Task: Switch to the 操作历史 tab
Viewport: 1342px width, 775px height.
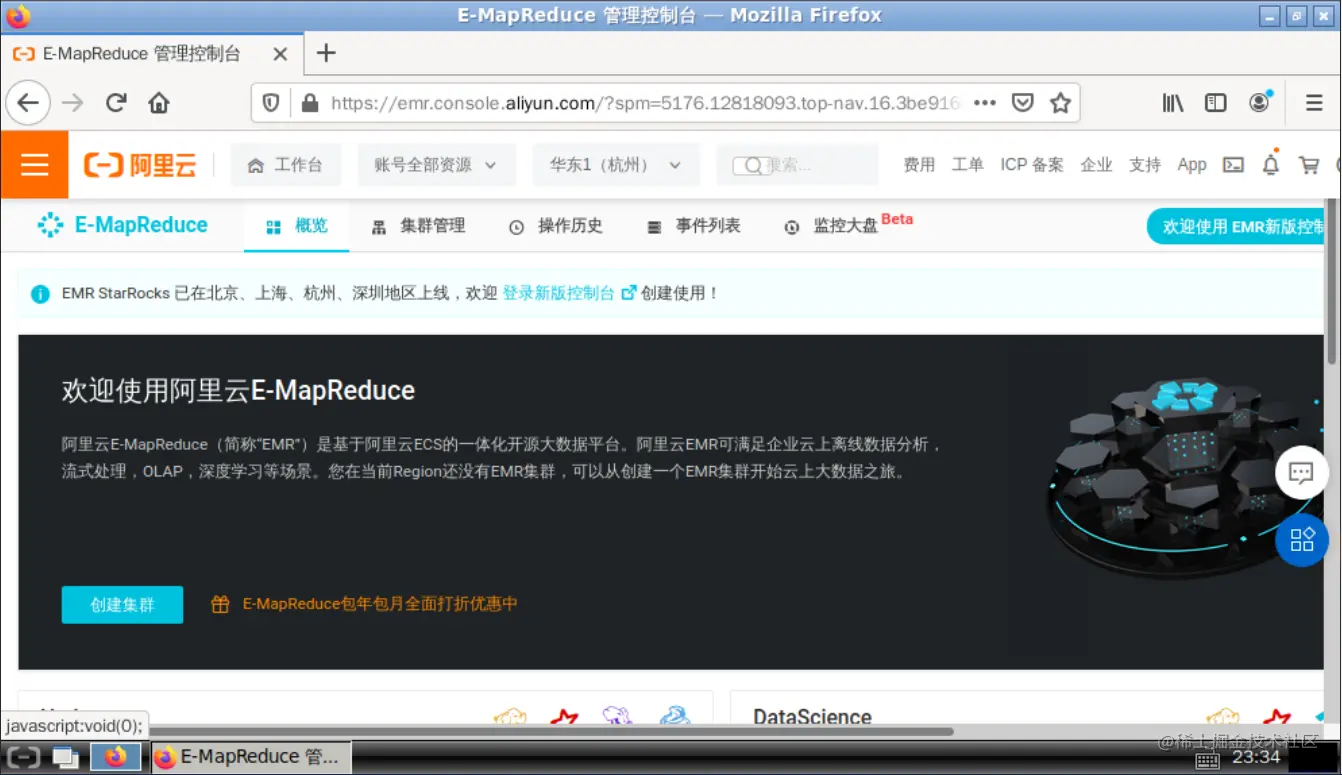Action: pos(556,226)
